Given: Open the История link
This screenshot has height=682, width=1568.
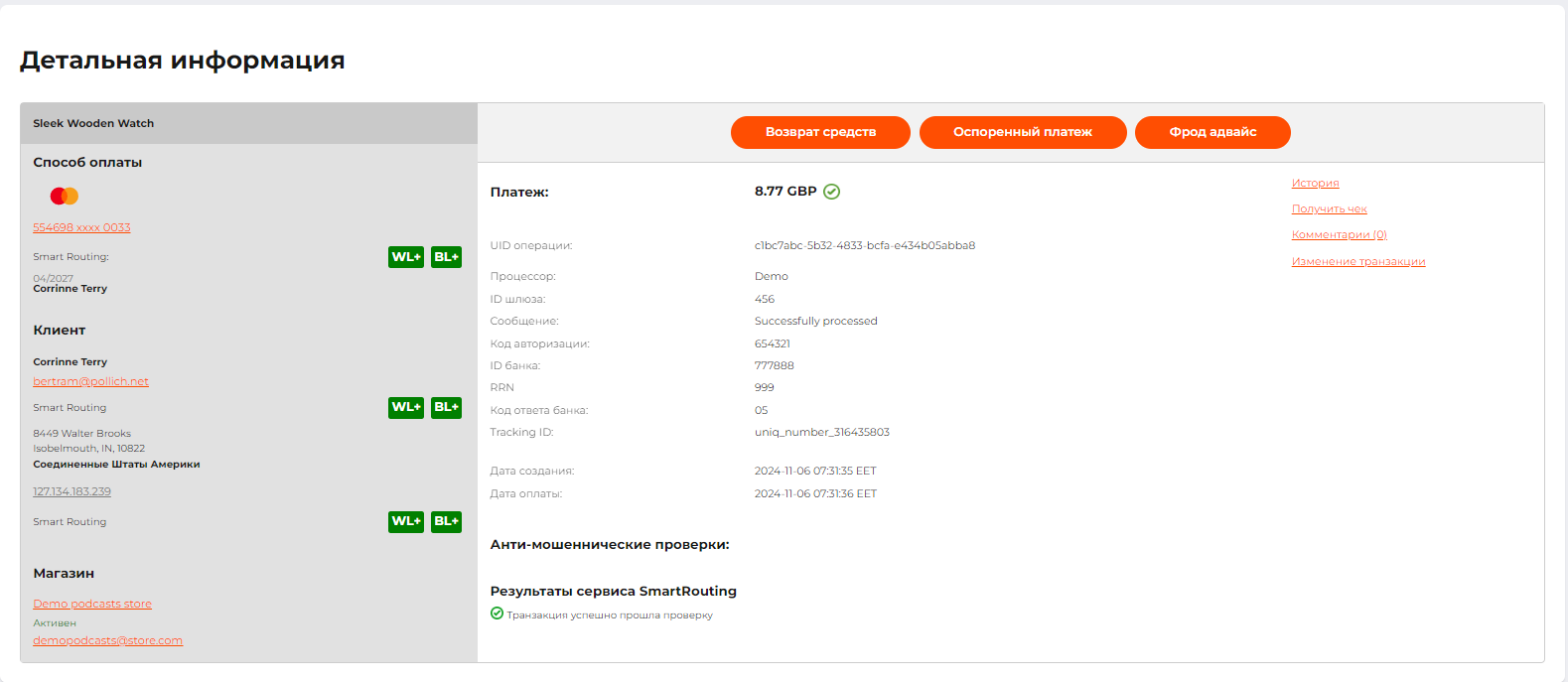Looking at the screenshot, I should [1315, 183].
